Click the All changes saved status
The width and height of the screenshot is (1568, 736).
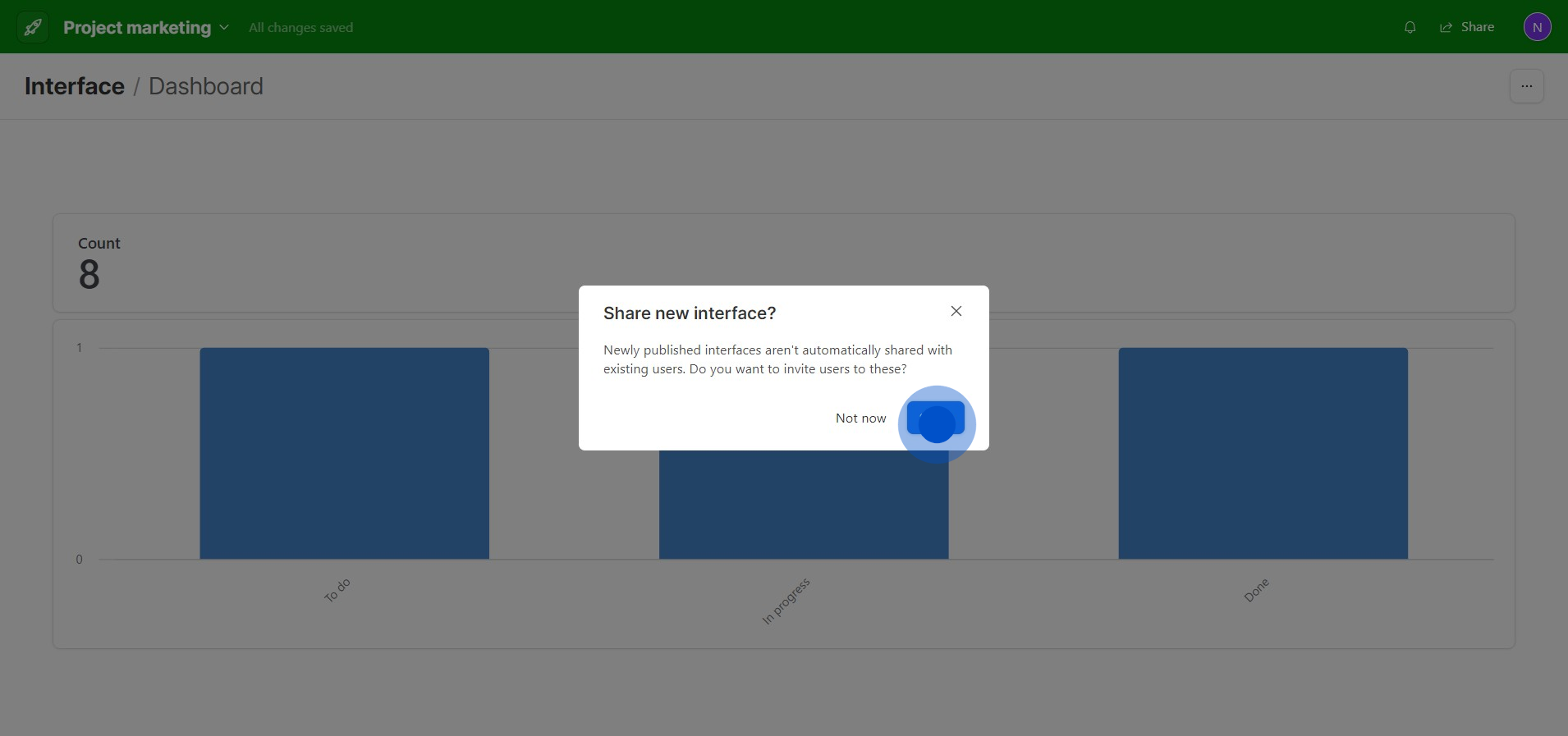[x=301, y=28]
